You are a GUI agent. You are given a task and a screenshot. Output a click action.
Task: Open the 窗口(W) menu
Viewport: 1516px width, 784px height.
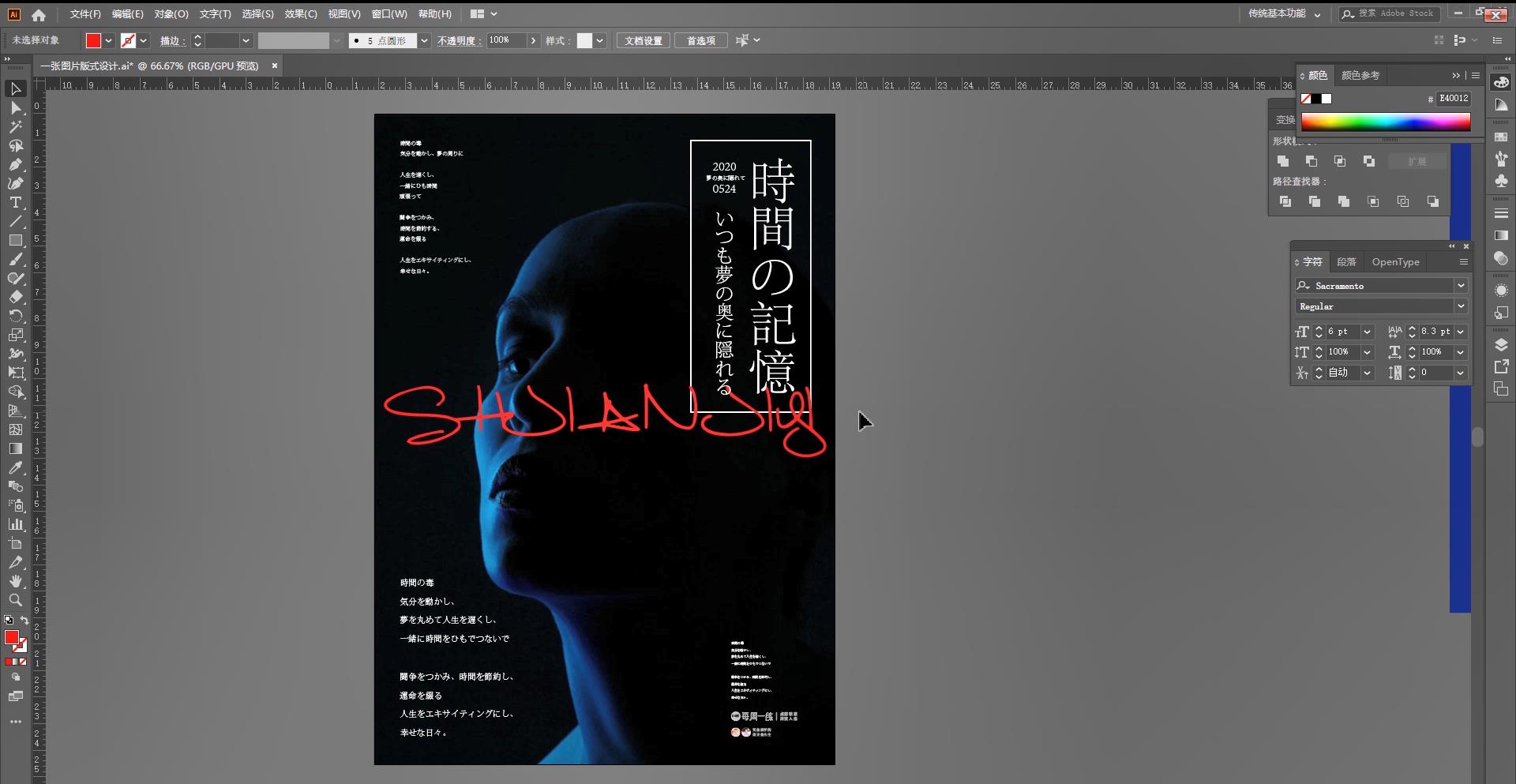tap(389, 14)
